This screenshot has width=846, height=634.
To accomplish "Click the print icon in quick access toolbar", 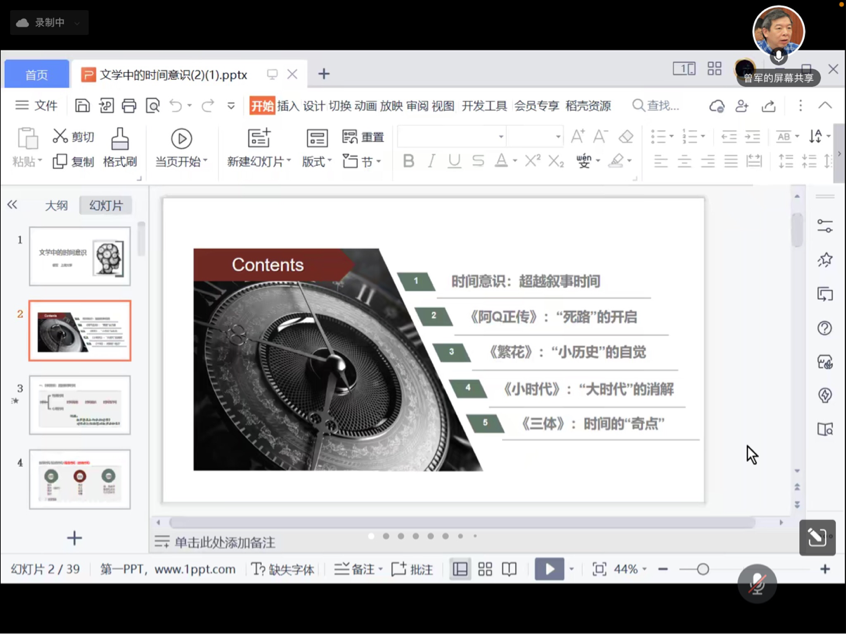I will (129, 105).
